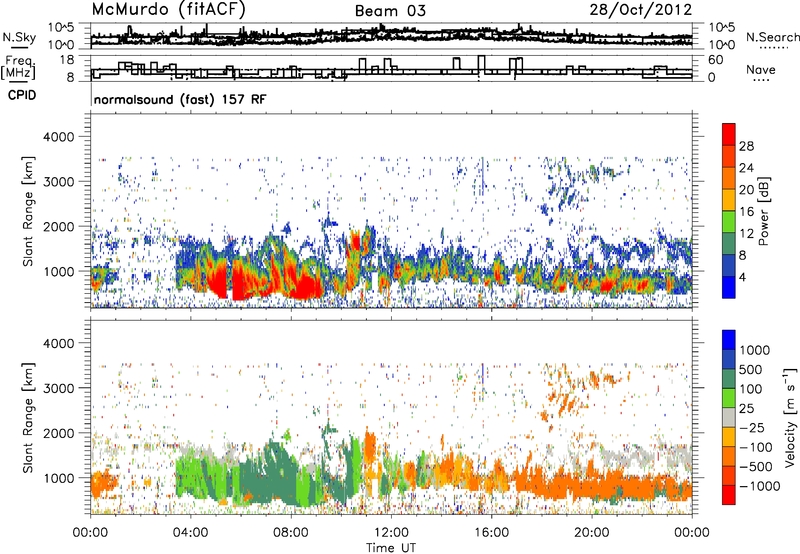Click the 2000 tick in velocity panel
The width and height of the screenshot is (800, 554).
click(58, 433)
